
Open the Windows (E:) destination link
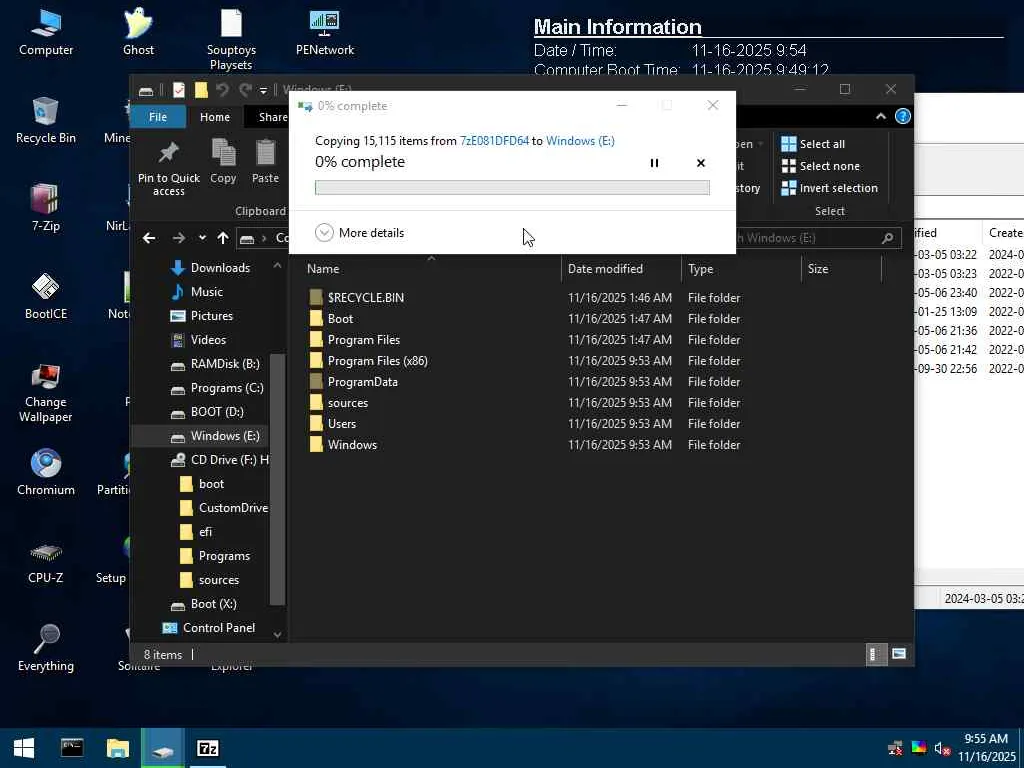[x=580, y=140]
